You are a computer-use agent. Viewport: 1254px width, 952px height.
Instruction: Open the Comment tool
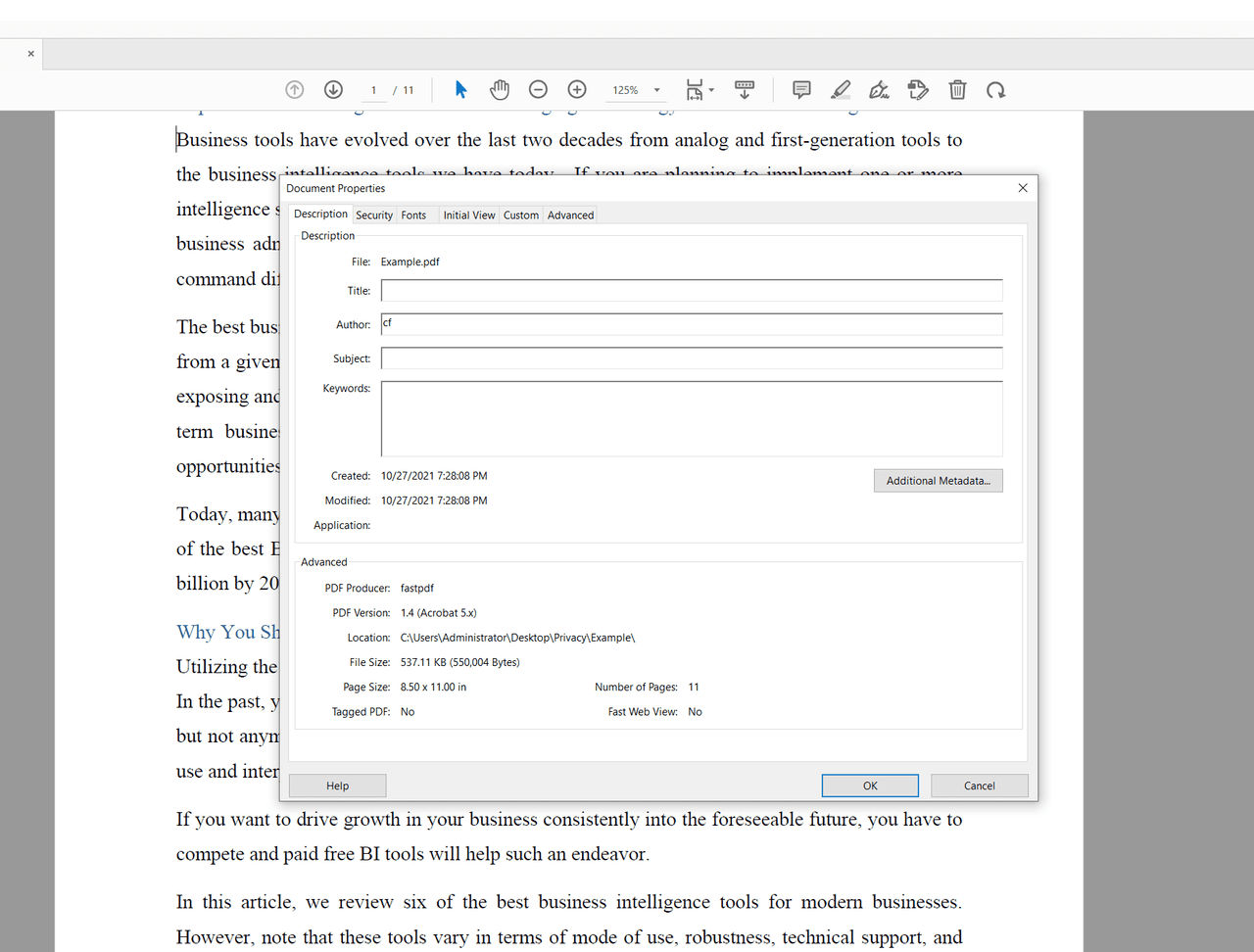click(801, 89)
